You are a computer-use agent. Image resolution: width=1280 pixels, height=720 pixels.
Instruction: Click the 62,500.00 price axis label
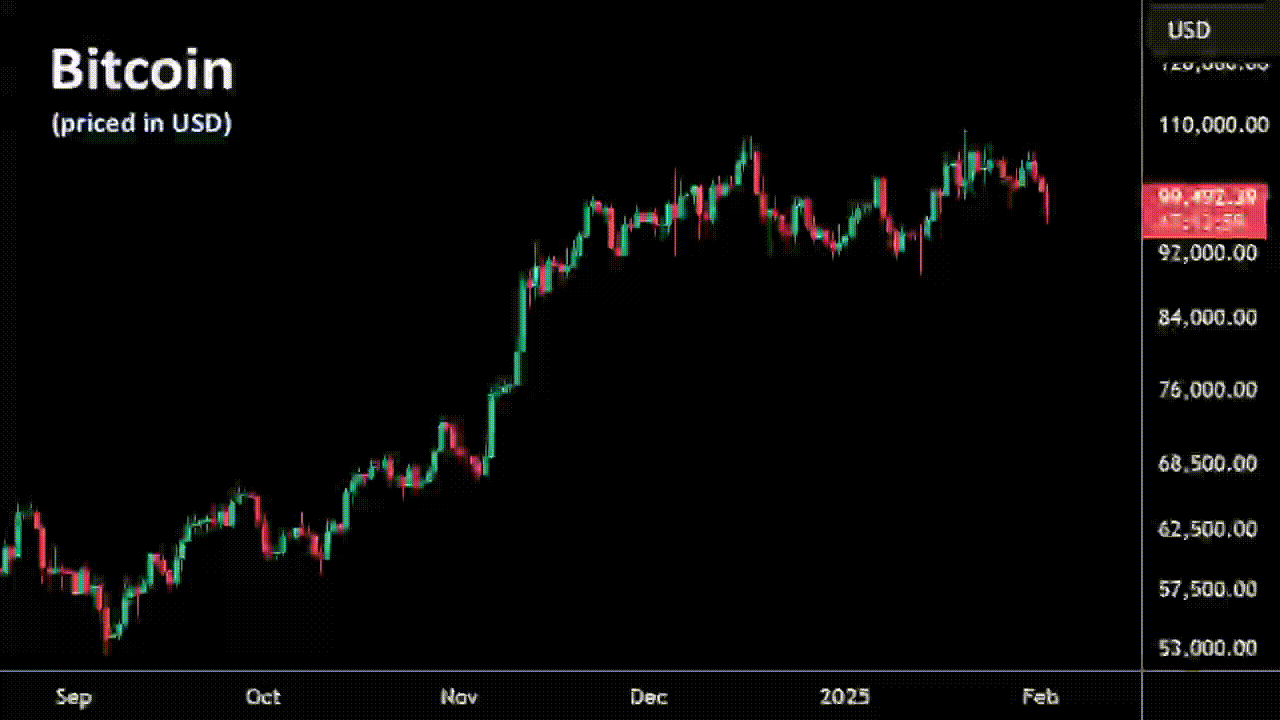tap(1207, 529)
